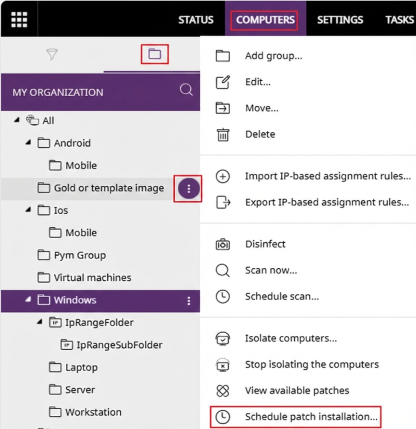
Task: Click the search icon in My Organization
Action: click(186, 90)
